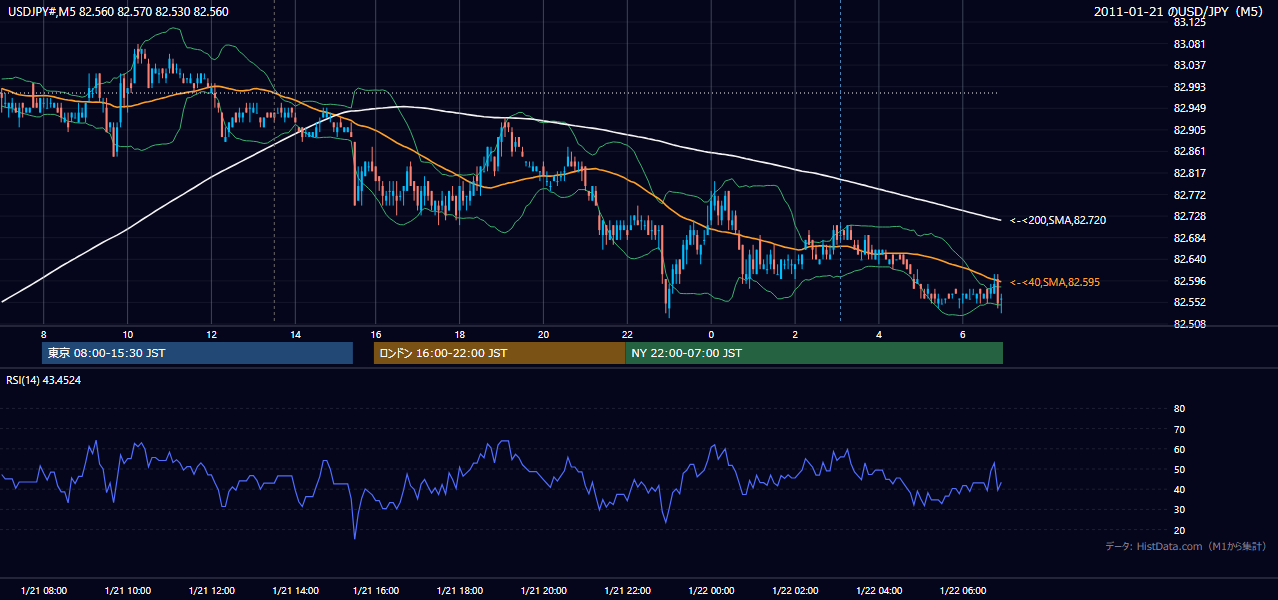
Task: Click price level 82.508 on the axis
Action: [1189, 324]
